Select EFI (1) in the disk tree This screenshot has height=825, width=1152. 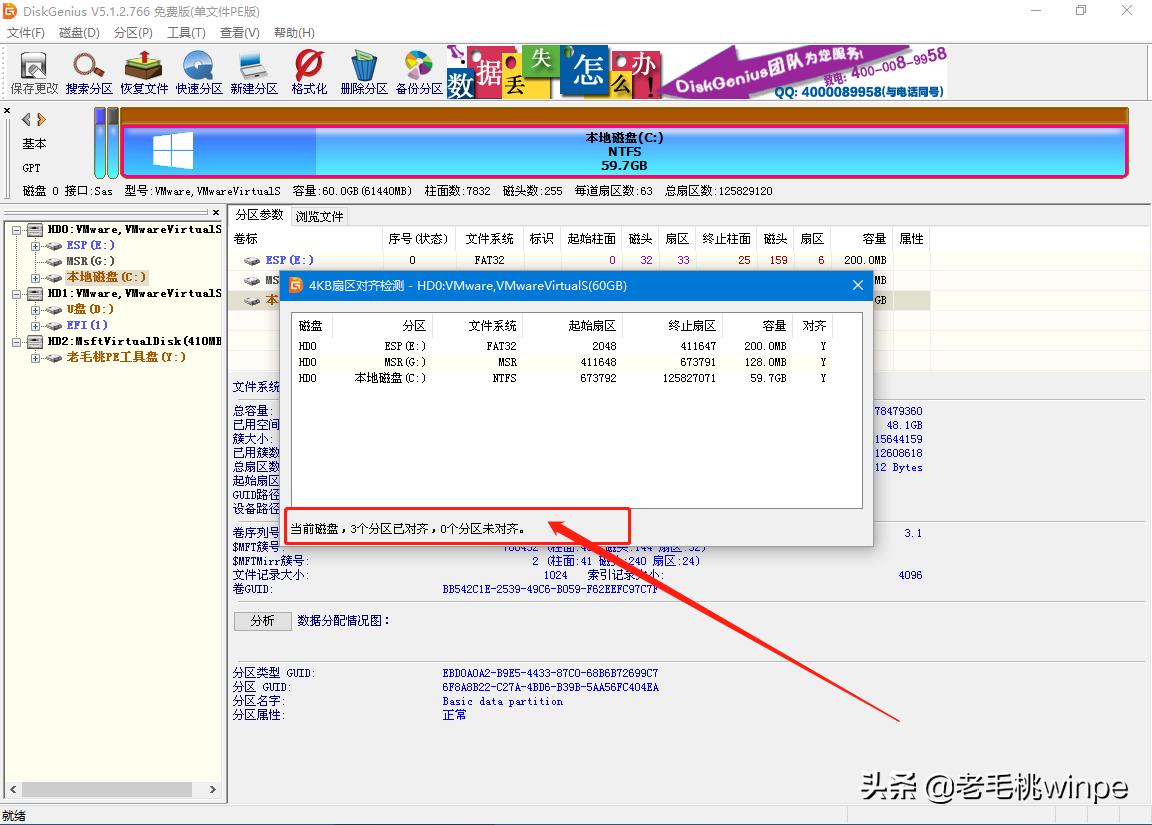coord(87,325)
